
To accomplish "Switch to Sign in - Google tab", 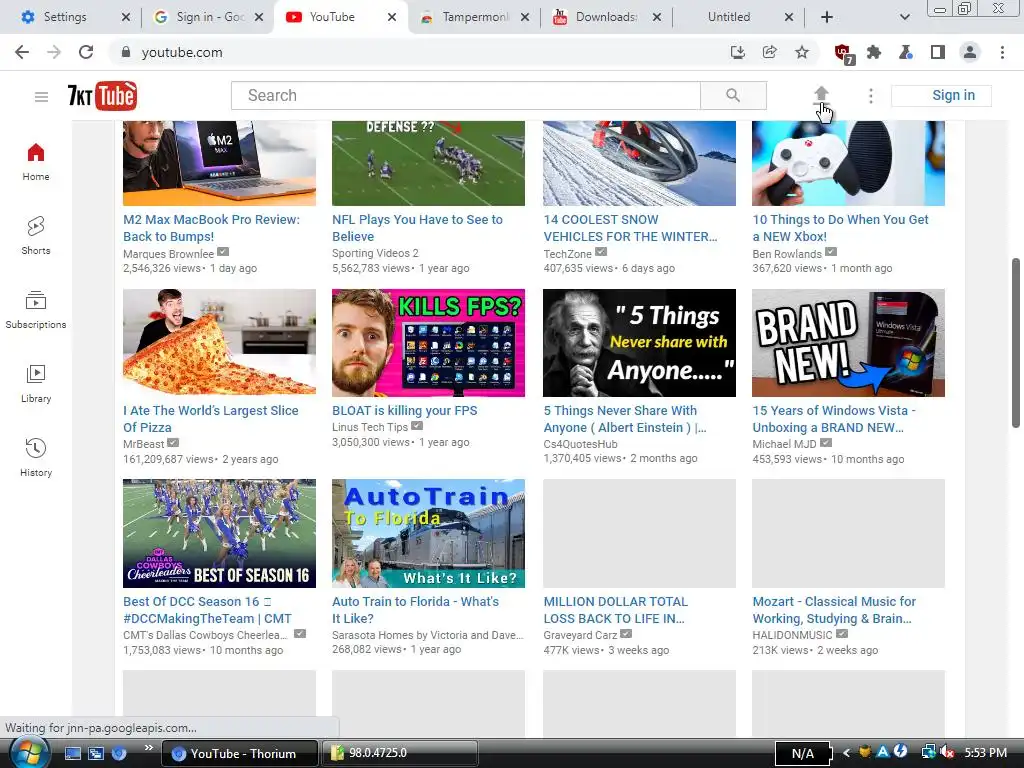I will (208, 17).
